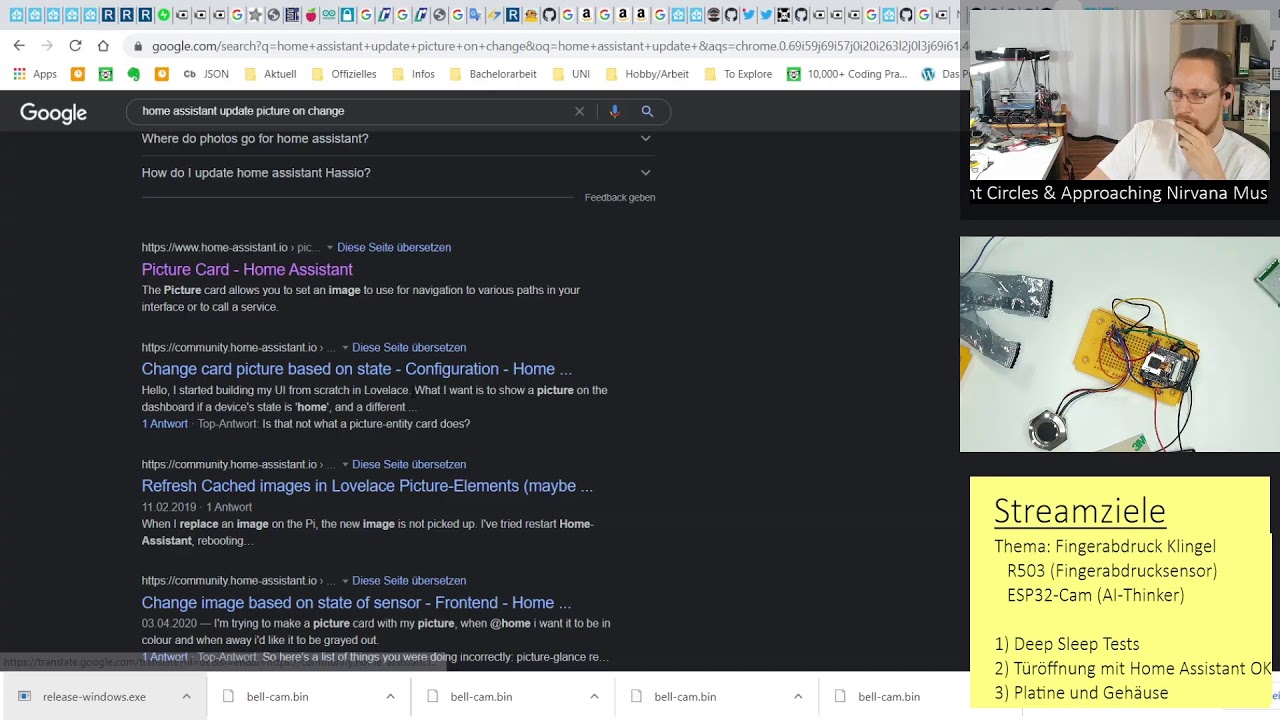This screenshot has width=1280, height=720.
Task: Click 'R503 (Fingerabdrucksensor)' text
Action: [x=1112, y=571]
